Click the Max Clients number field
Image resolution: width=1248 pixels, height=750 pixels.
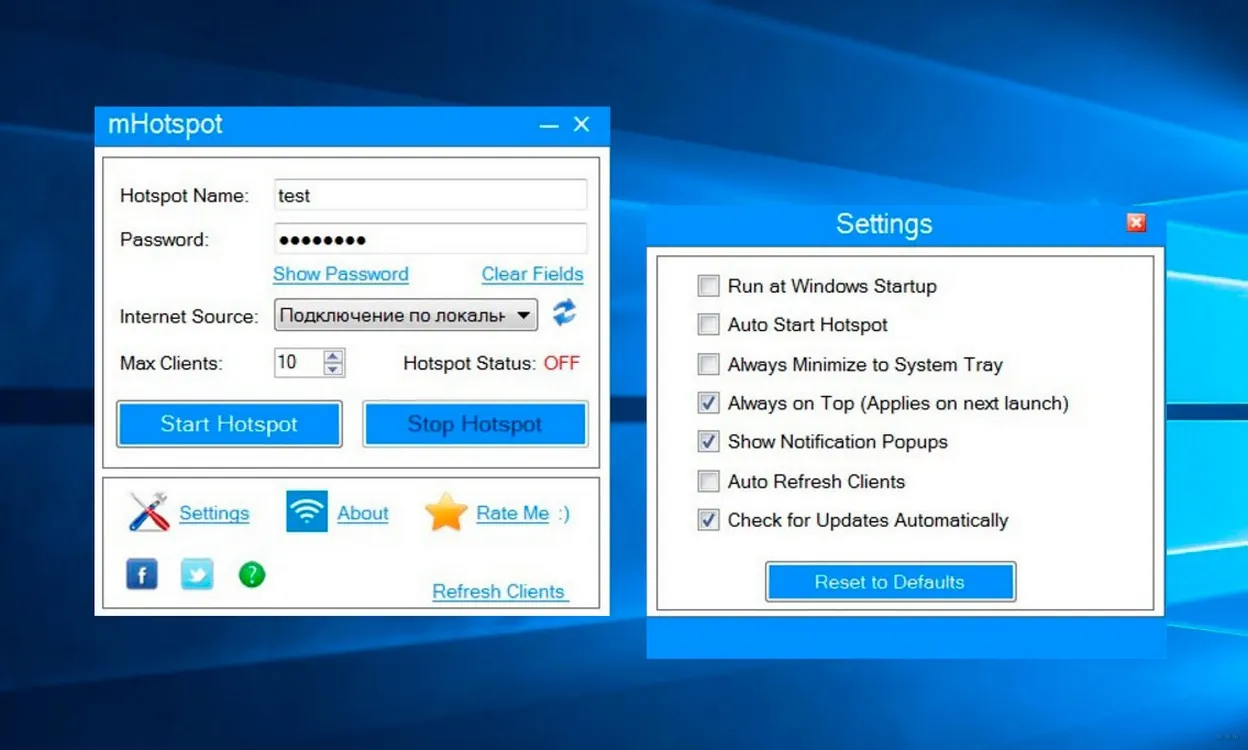pyautogui.click(x=298, y=362)
